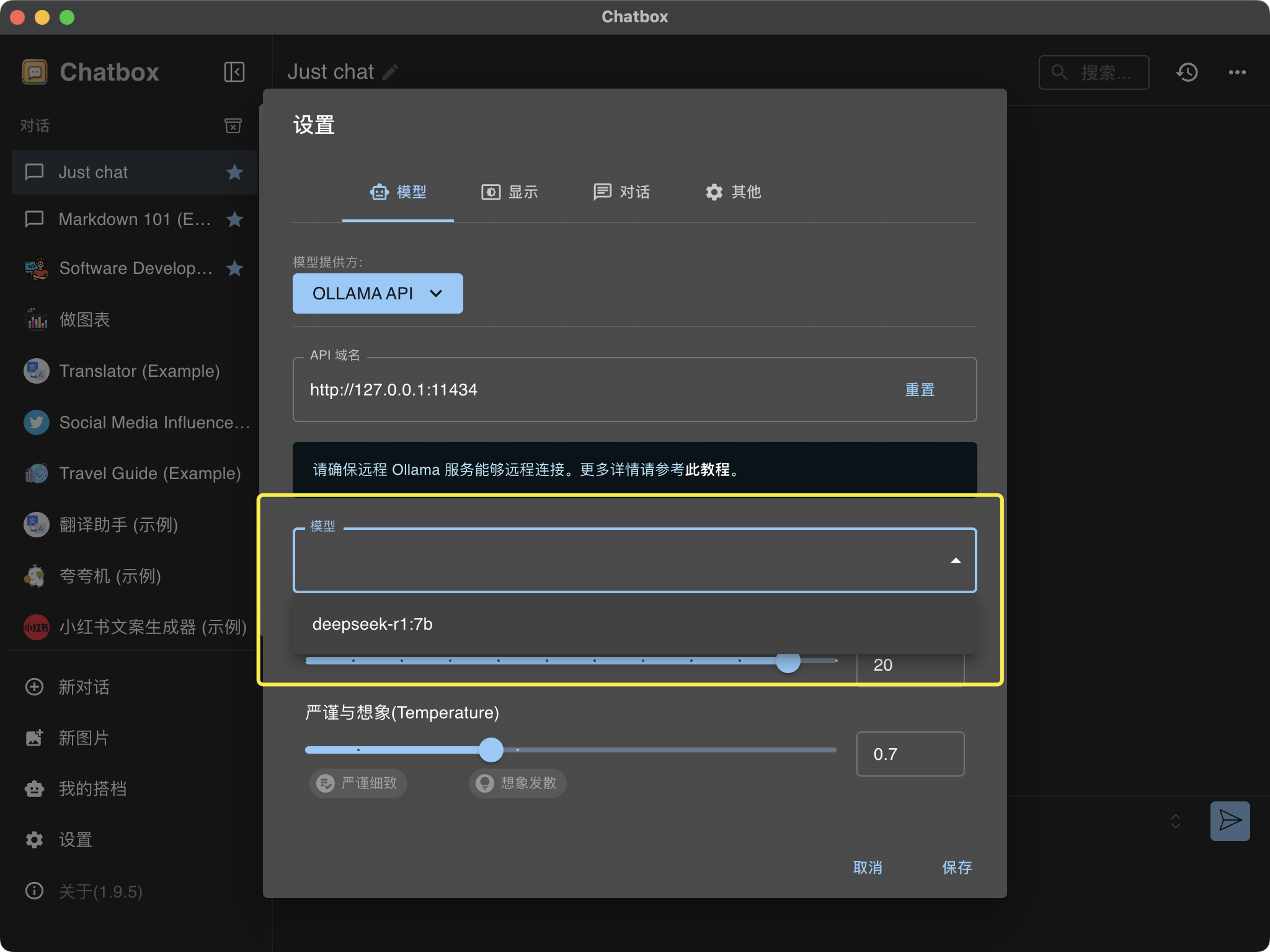The image size is (1270, 952).
Task: Open the OLLAMA API provider dropdown
Action: [x=378, y=293]
